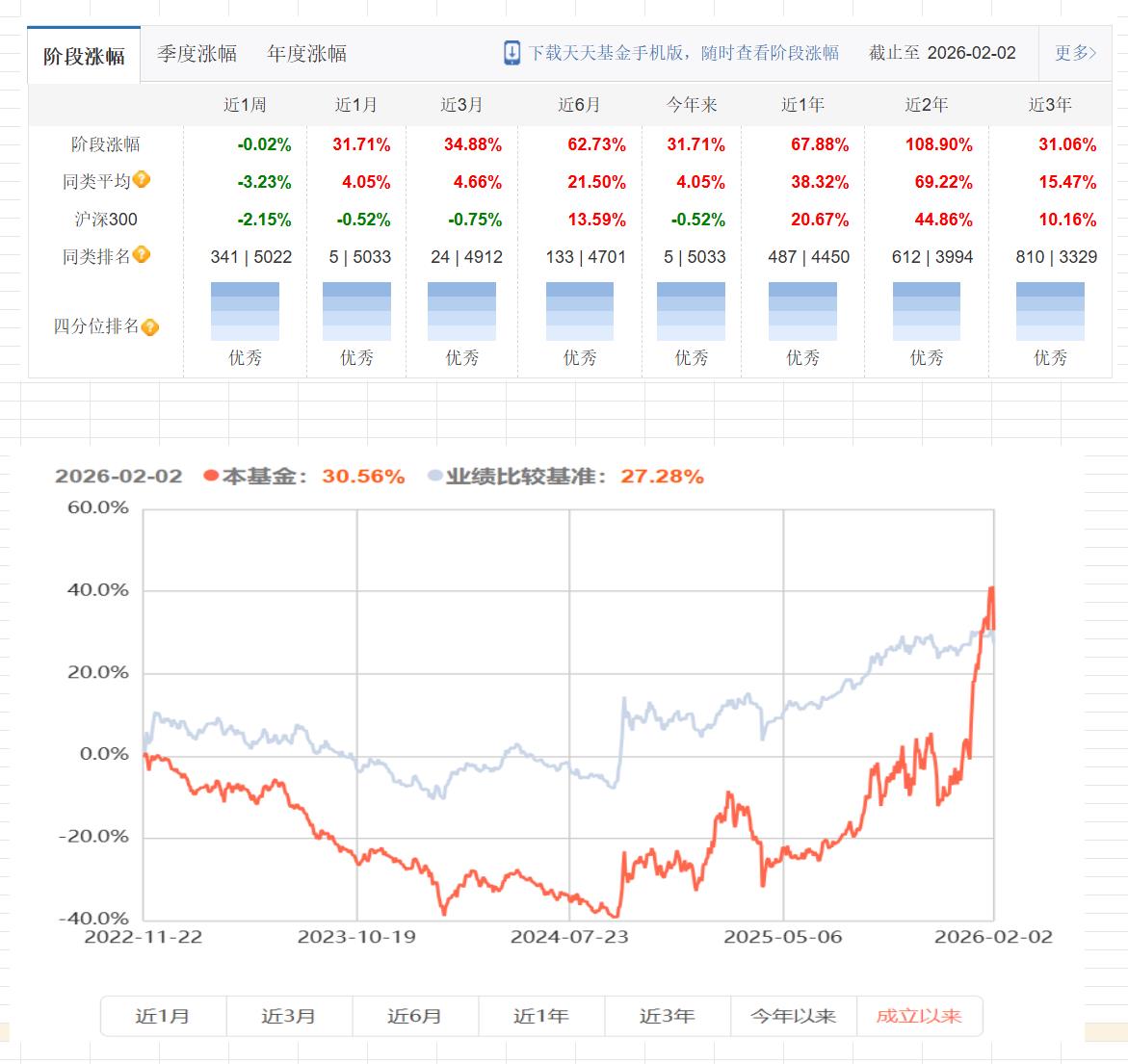Image resolution: width=1128 pixels, height=1064 pixels.
Task: Select 近1月 chart range button
Action: point(164,1016)
